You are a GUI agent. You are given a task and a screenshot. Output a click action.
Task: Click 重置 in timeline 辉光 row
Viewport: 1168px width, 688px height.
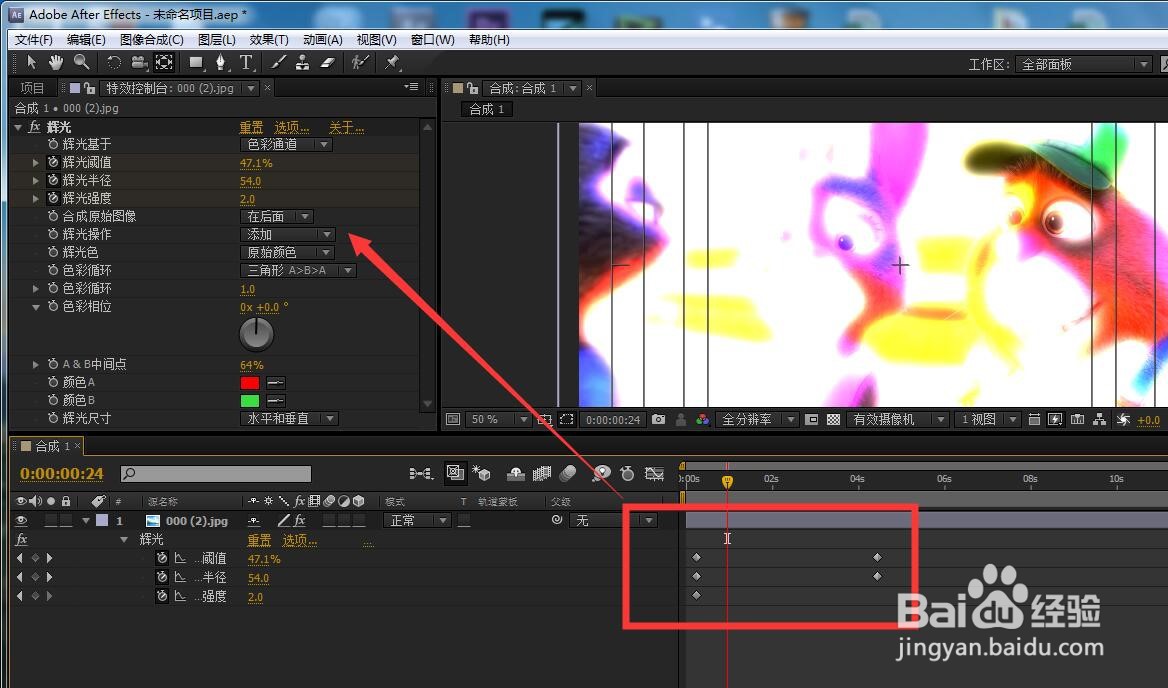pyautogui.click(x=259, y=540)
